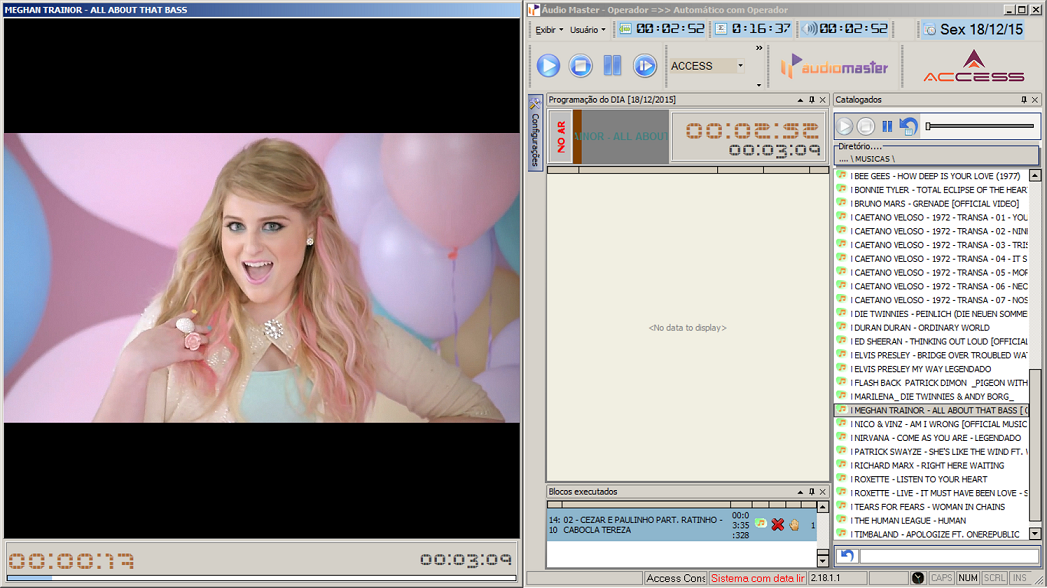Collapse Programação do DIA panel with up arrow
This screenshot has width=1047, height=588.
[x=800, y=100]
